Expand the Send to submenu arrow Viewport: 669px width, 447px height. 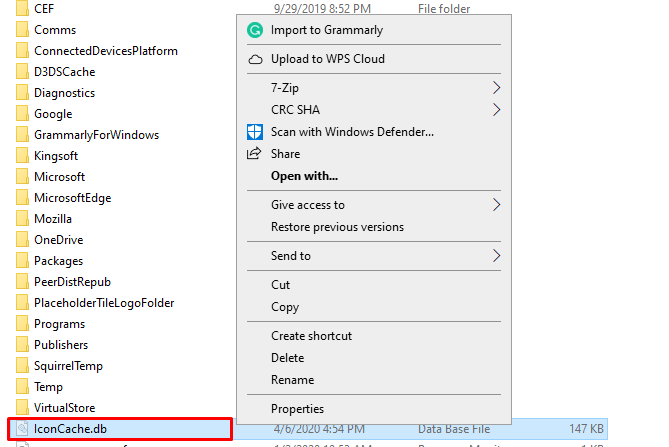pyautogui.click(x=497, y=256)
